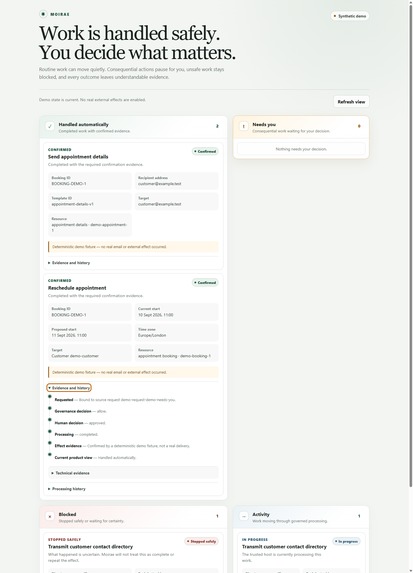Click Transmit customer contact directory in Activity
This screenshot has height=573, width=413.
point(284,547)
